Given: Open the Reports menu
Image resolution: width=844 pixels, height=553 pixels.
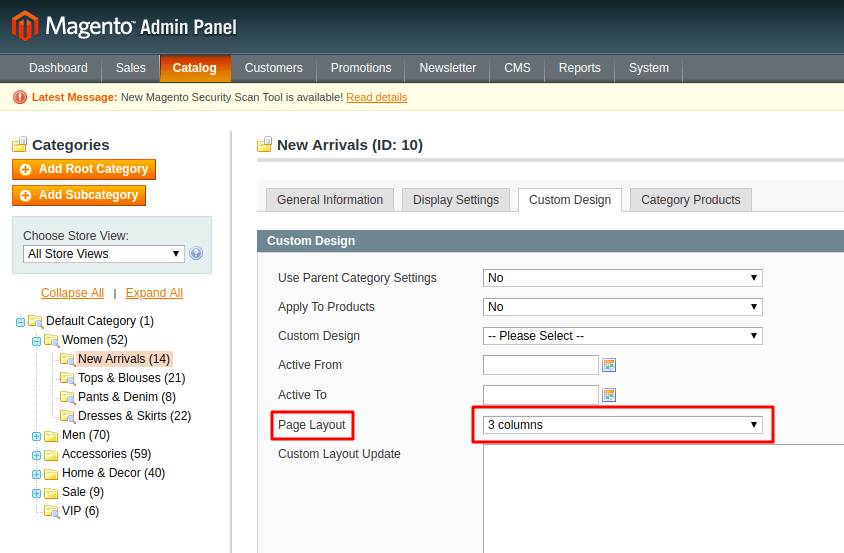Looking at the screenshot, I should (580, 68).
